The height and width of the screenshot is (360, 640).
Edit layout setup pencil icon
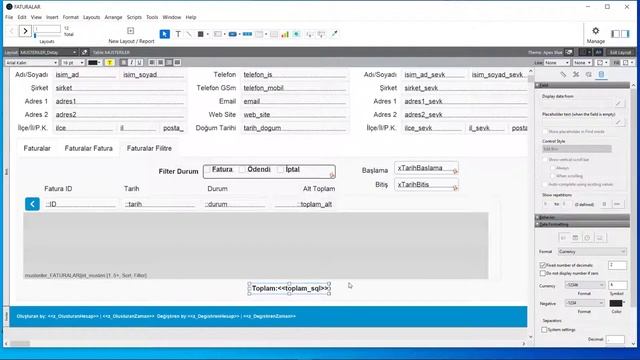[x=84, y=52]
